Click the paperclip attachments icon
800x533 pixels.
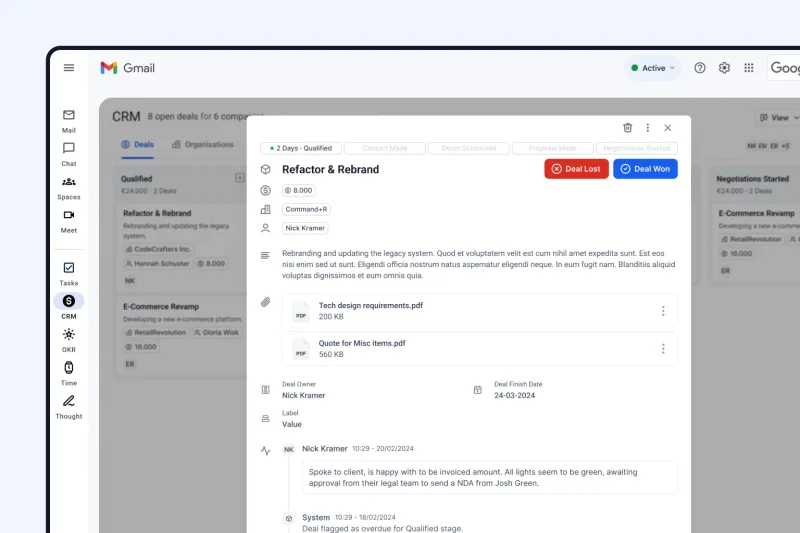265,302
